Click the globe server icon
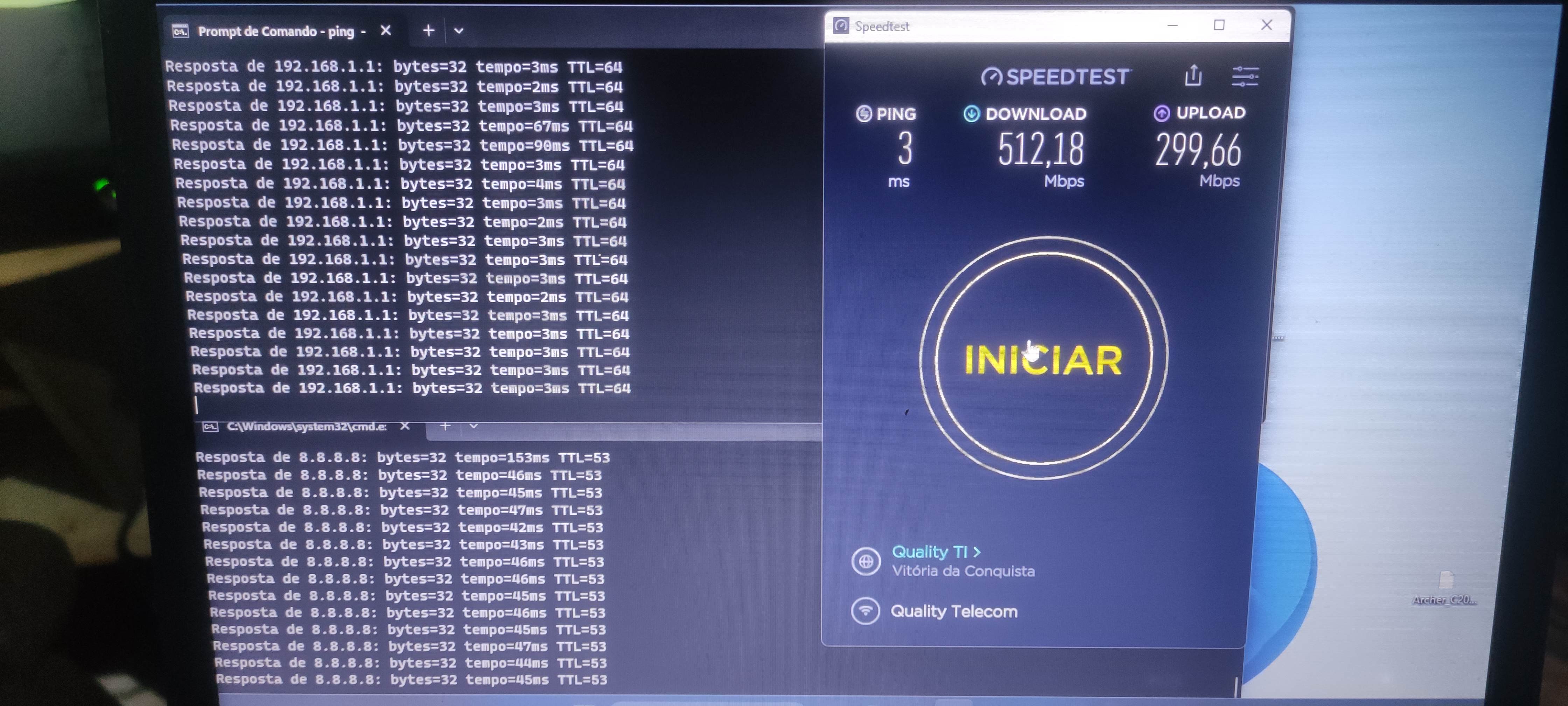 pos(866,561)
